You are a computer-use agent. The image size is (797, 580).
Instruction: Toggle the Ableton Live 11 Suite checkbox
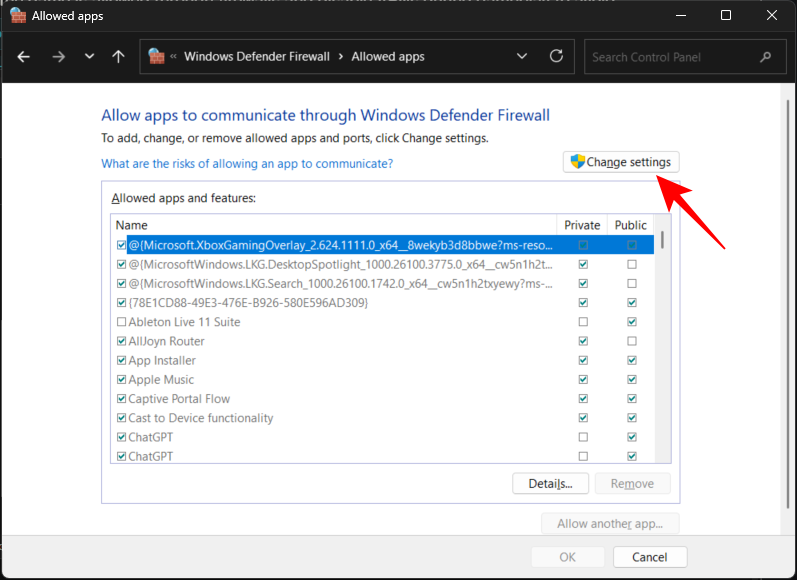(121, 322)
